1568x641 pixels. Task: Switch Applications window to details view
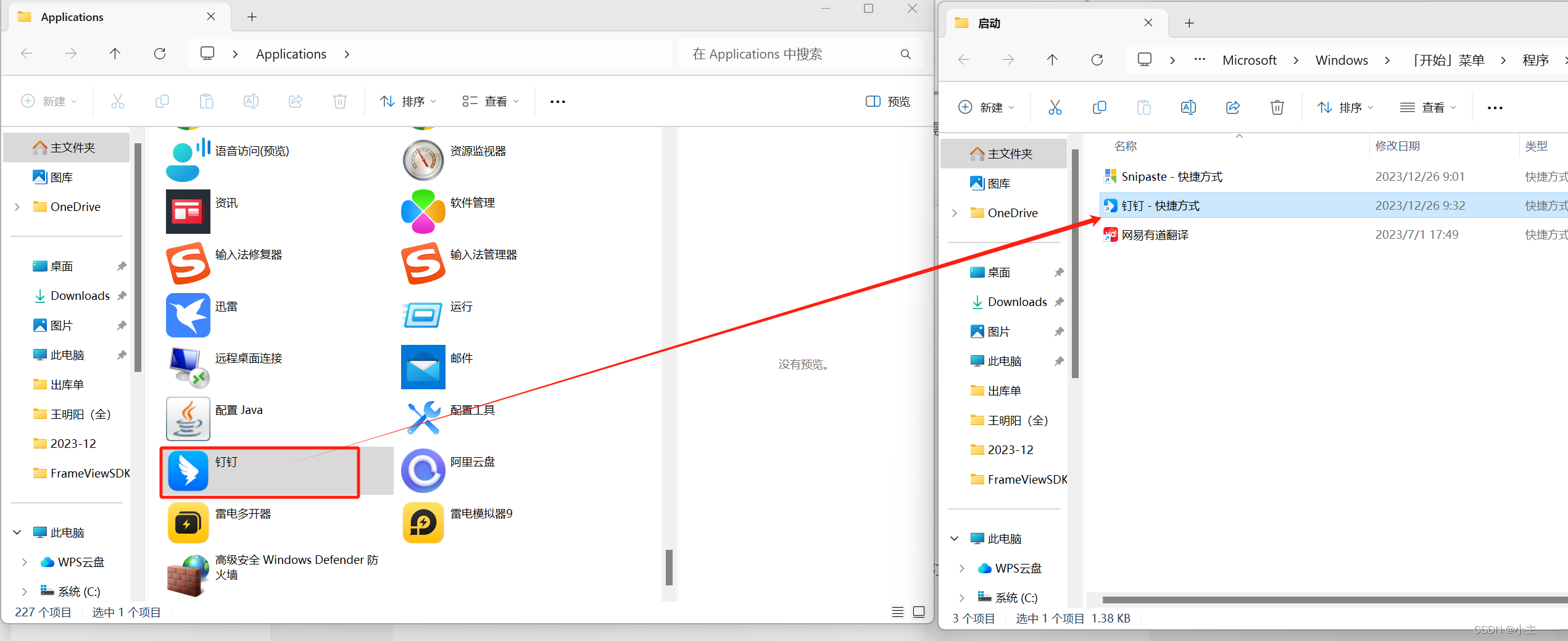[898, 612]
